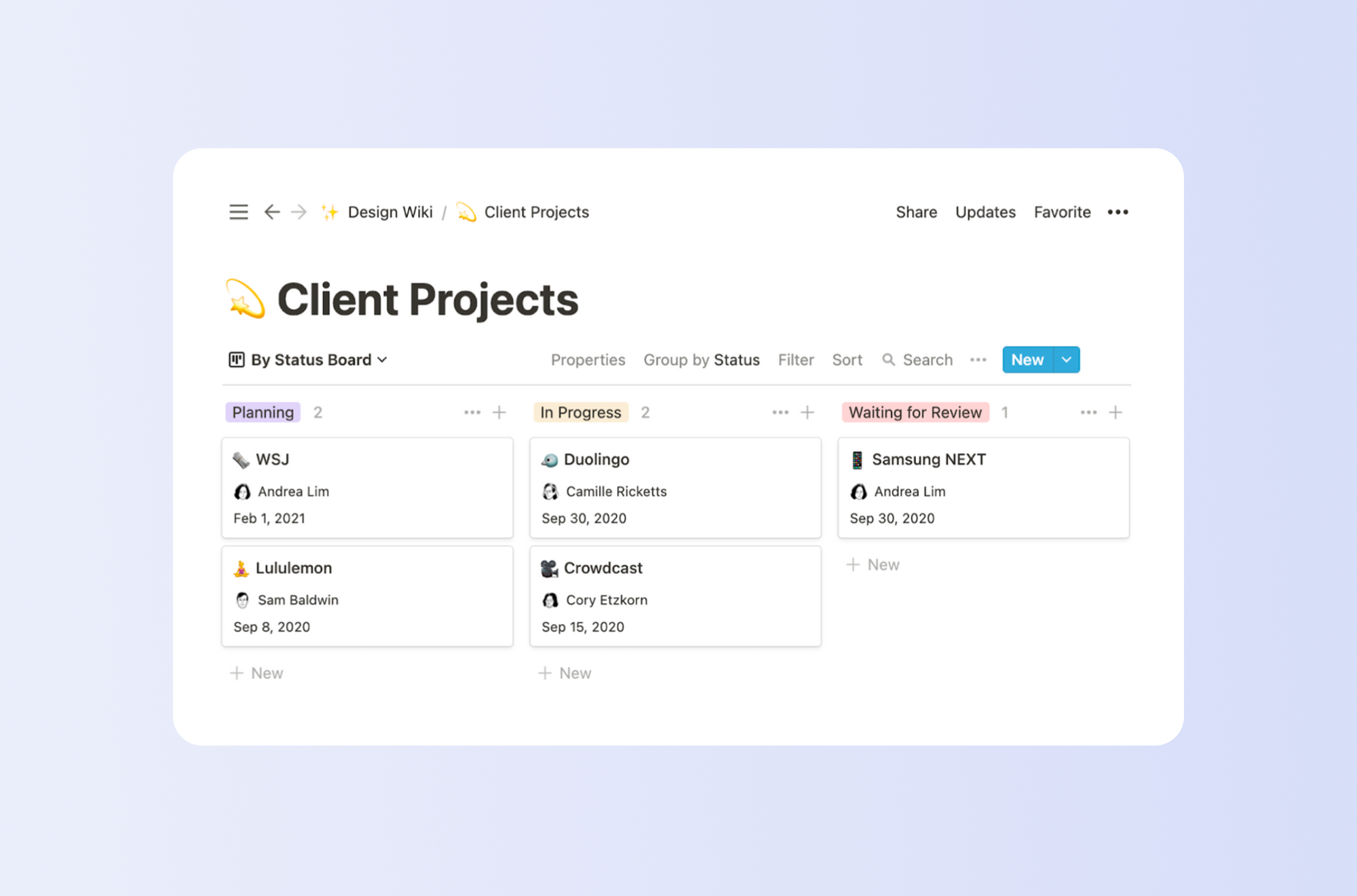The height and width of the screenshot is (896, 1357).
Task: Click the blue New button
Action: (1027, 359)
